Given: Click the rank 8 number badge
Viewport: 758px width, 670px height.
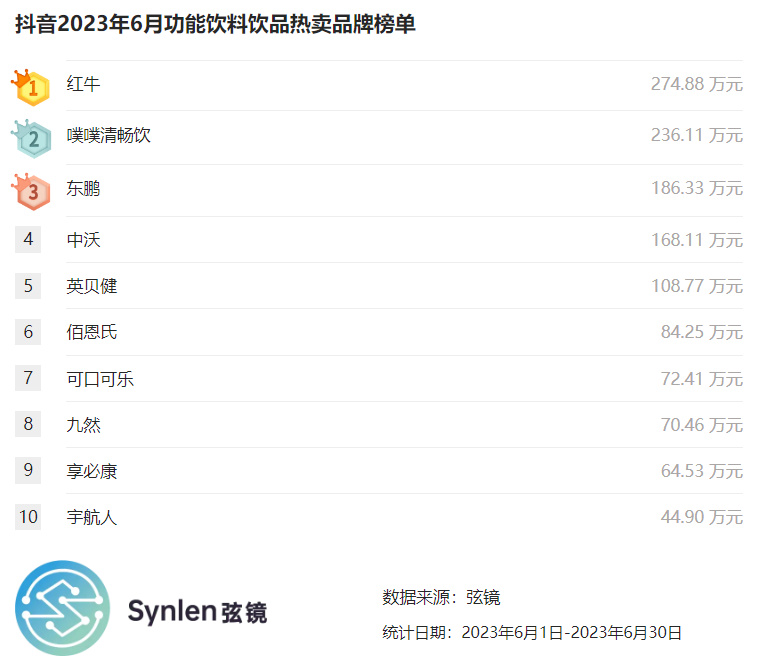Looking at the screenshot, I should pos(28,424).
